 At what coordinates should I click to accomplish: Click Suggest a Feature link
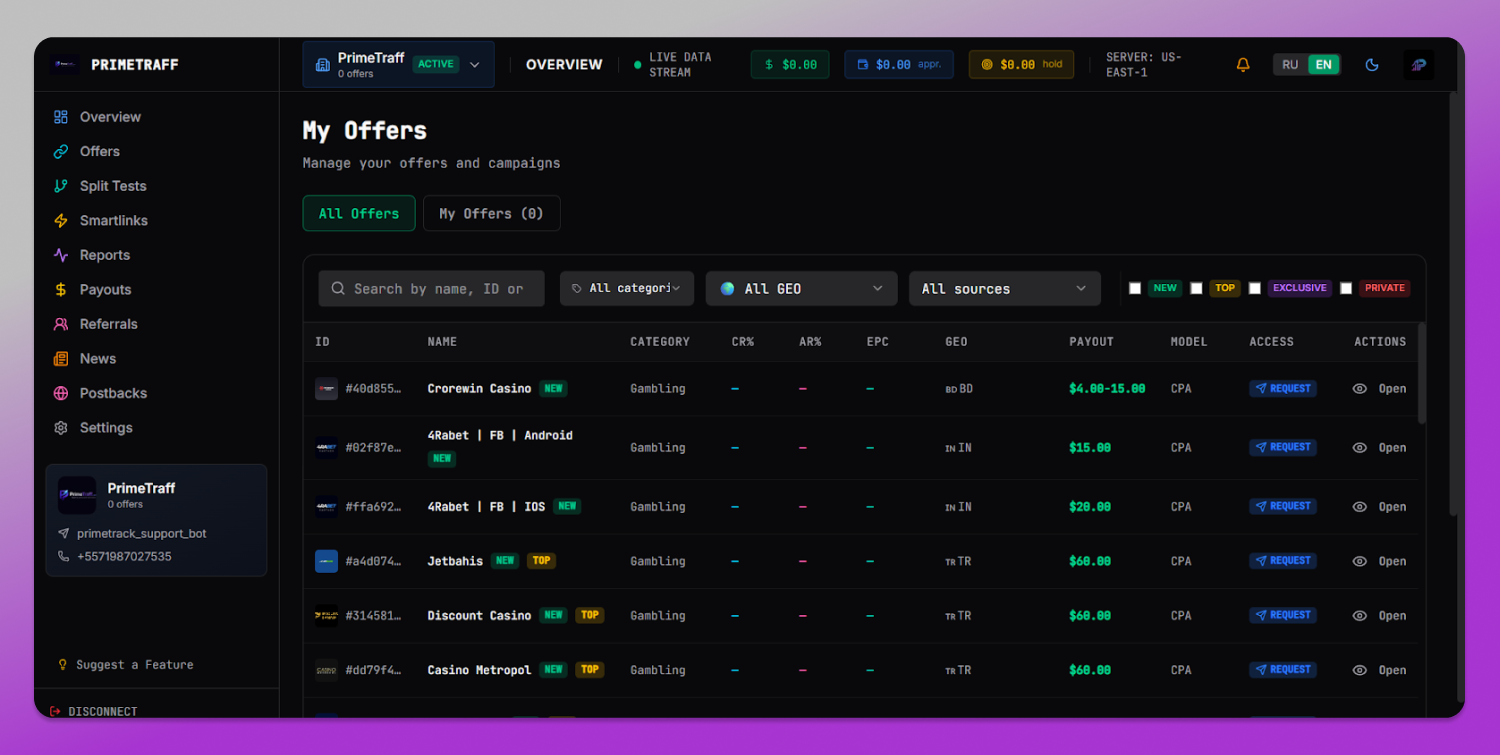point(126,664)
